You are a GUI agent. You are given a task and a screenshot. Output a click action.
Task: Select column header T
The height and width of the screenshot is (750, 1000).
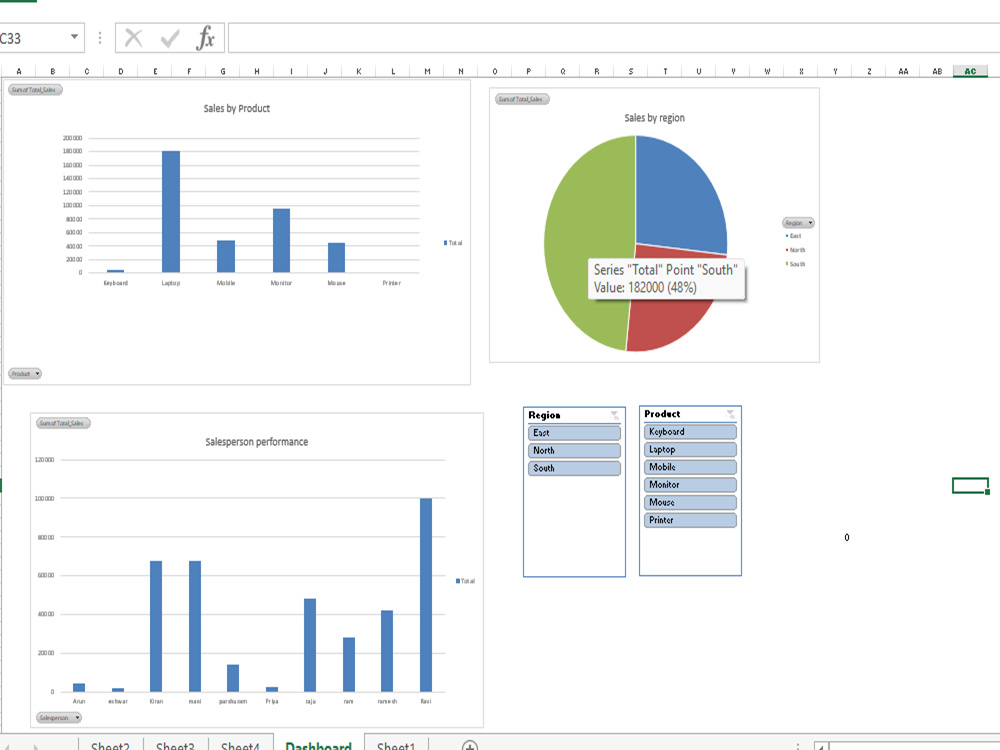[665, 71]
